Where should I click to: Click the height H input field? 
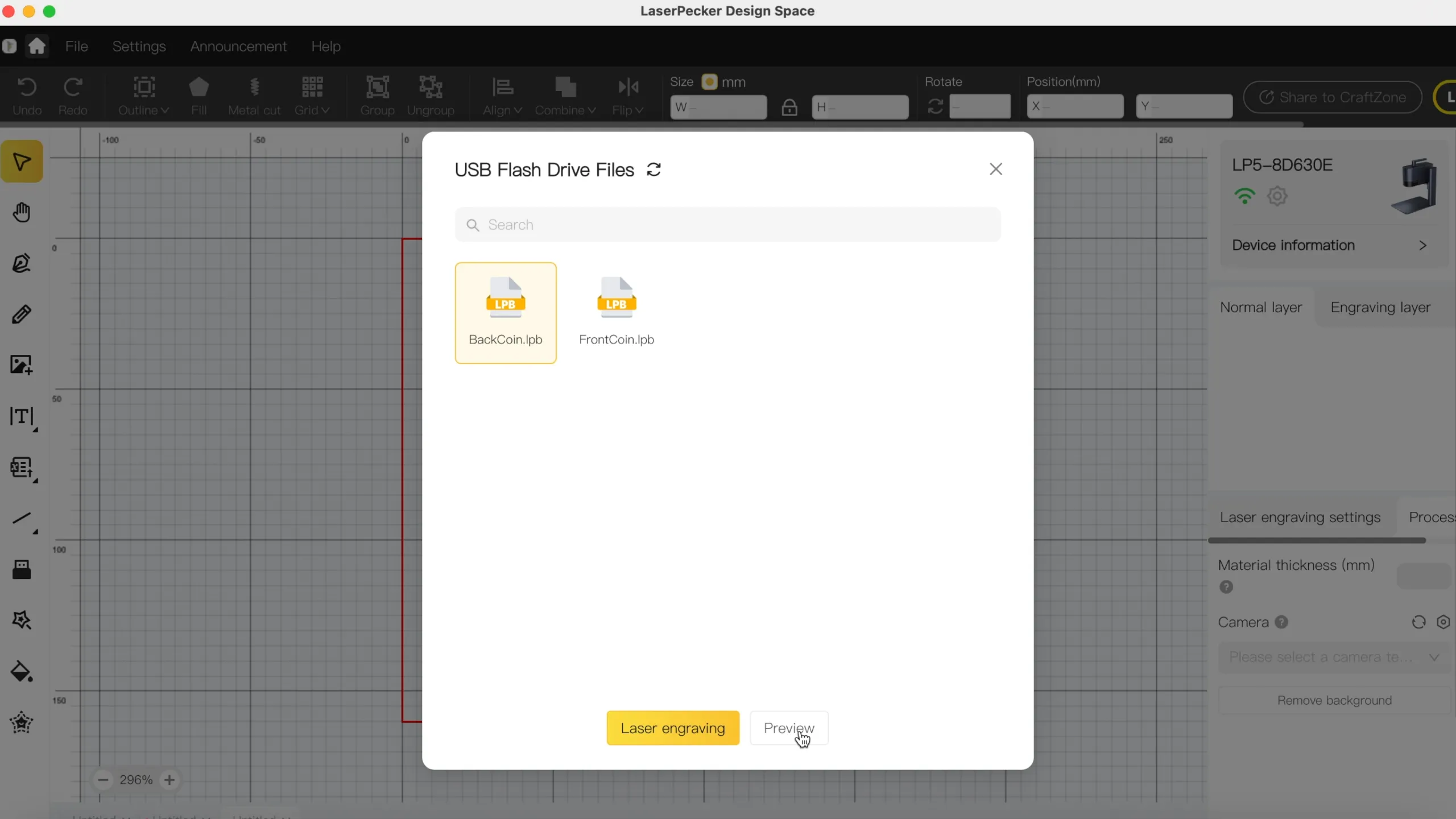click(860, 107)
